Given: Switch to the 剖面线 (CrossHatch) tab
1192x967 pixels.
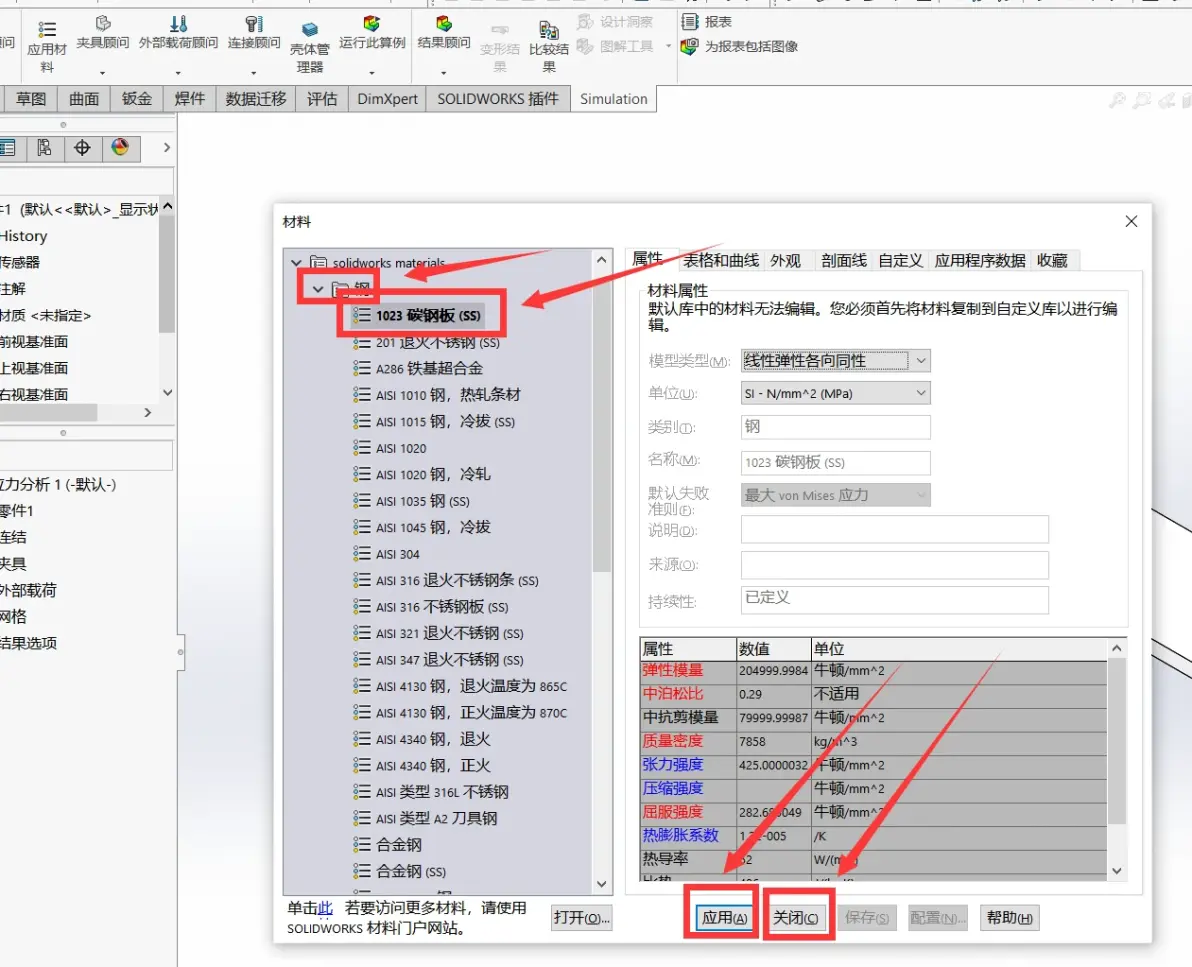Looking at the screenshot, I should (844, 261).
